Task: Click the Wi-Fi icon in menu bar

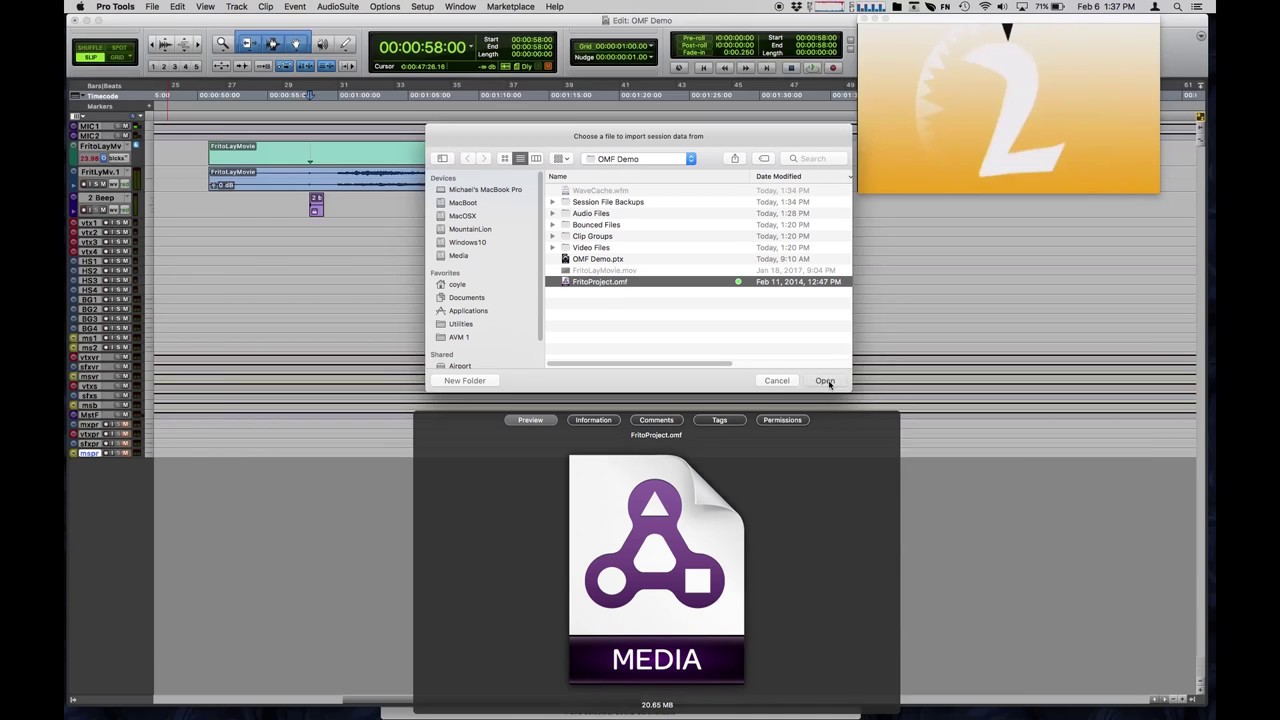Action: [x=983, y=7]
